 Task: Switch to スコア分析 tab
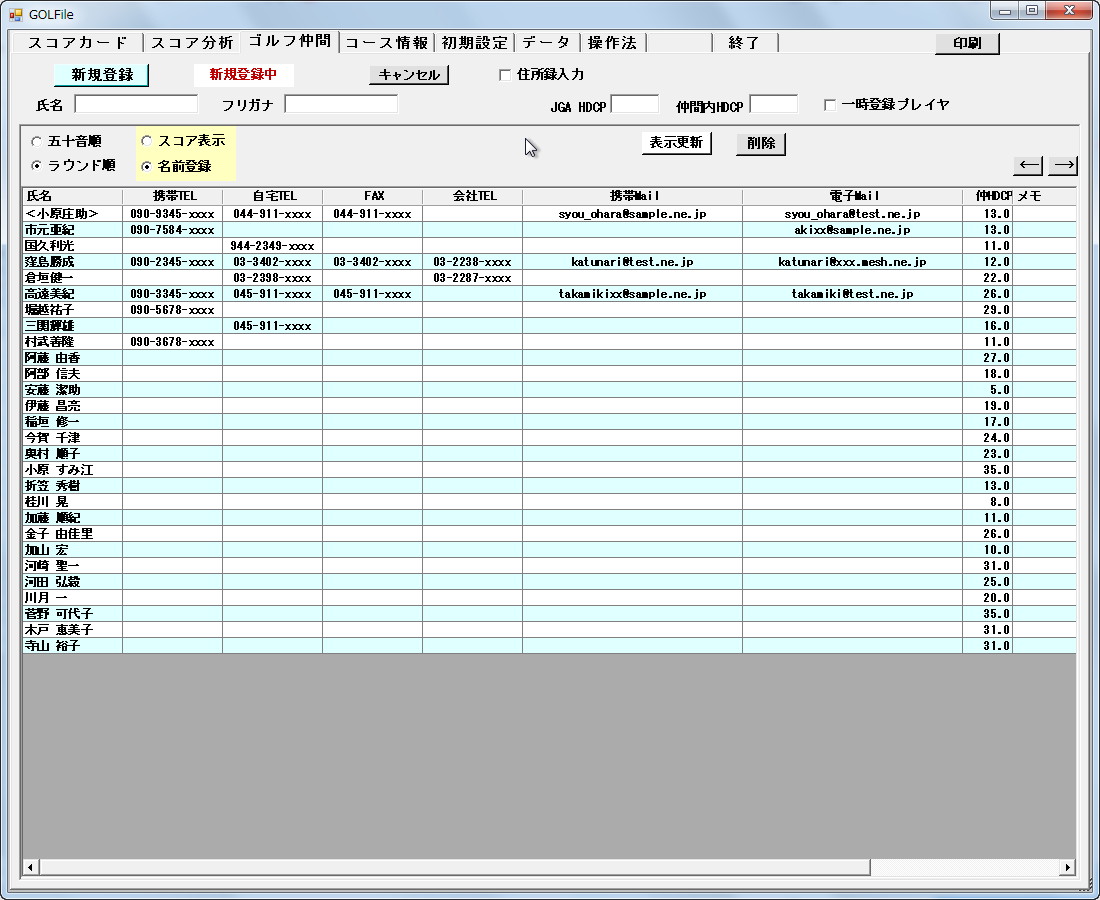click(192, 43)
